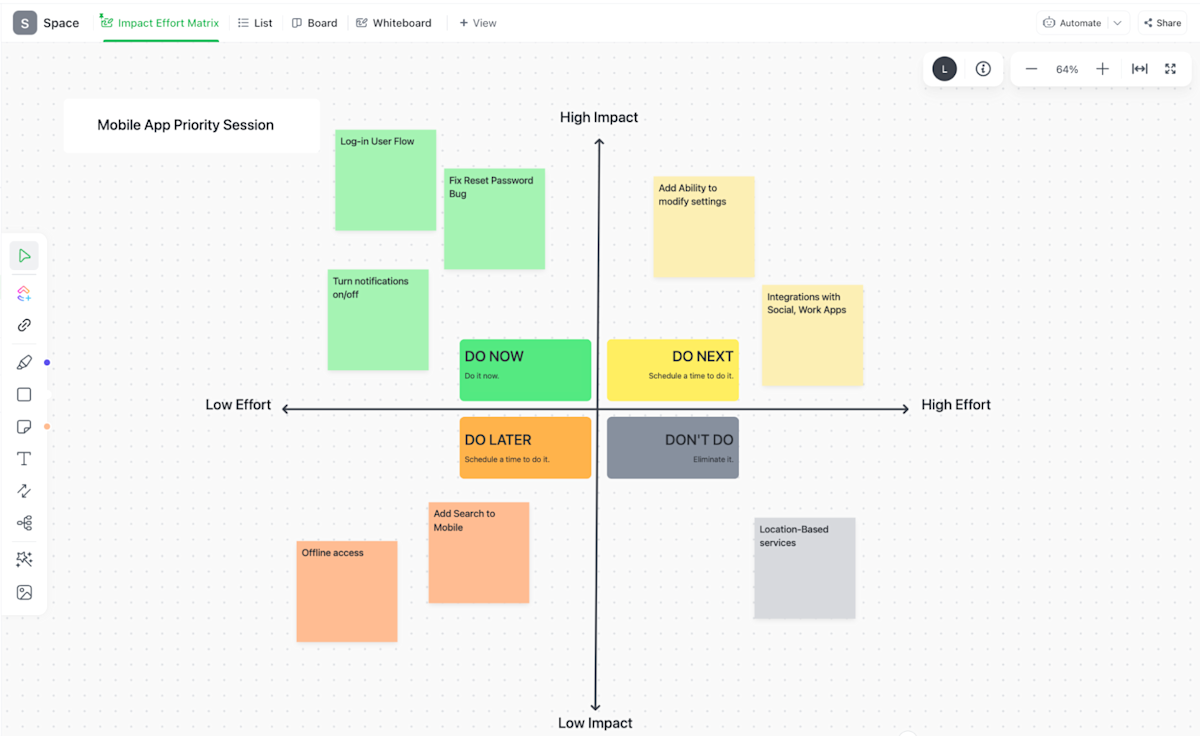Select the Text tool
This screenshot has width=1200, height=736.
pyautogui.click(x=24, y=458)
